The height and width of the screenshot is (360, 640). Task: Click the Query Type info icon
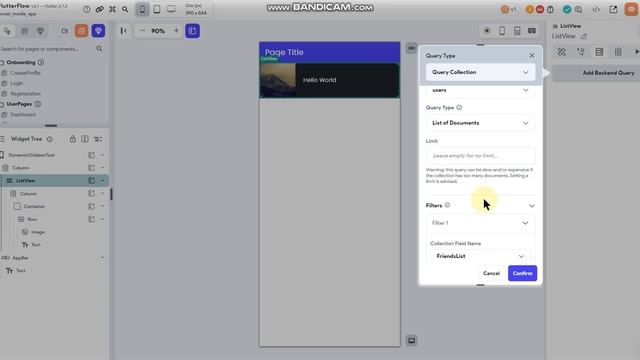459,107
